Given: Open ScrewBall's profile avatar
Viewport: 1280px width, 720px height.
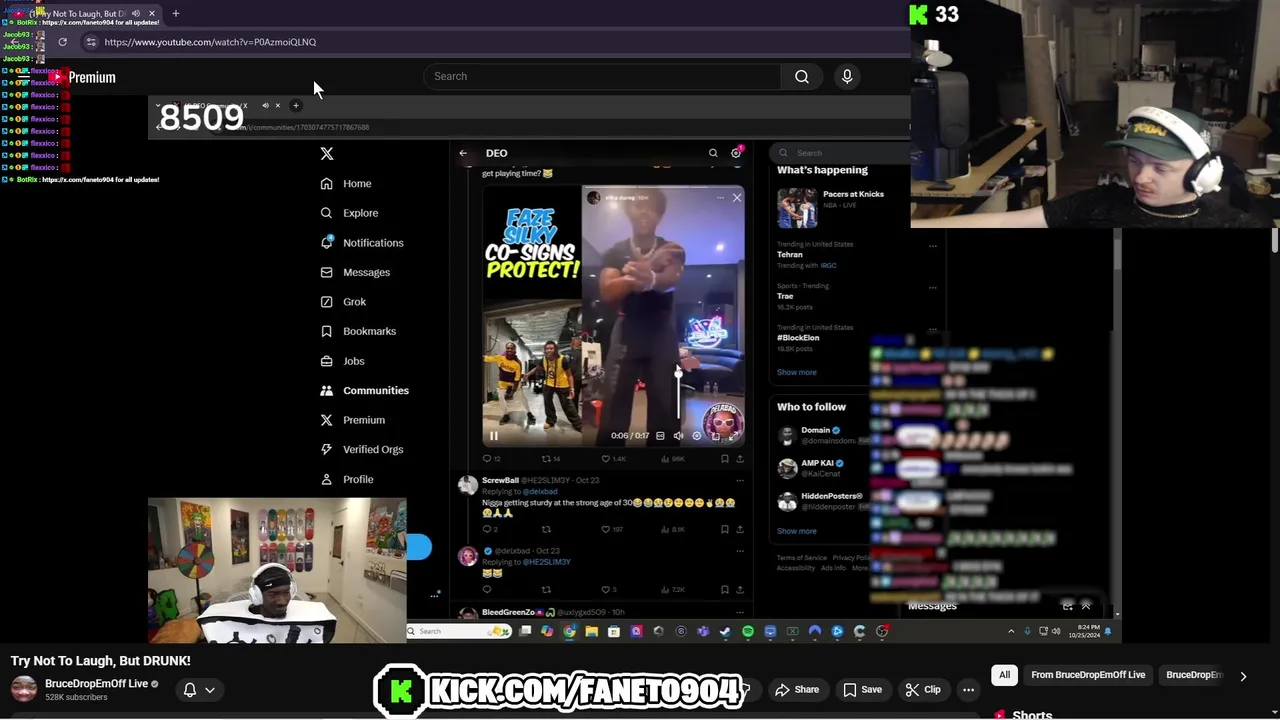Looking at the screenshot, I should [x=467, y=487].
